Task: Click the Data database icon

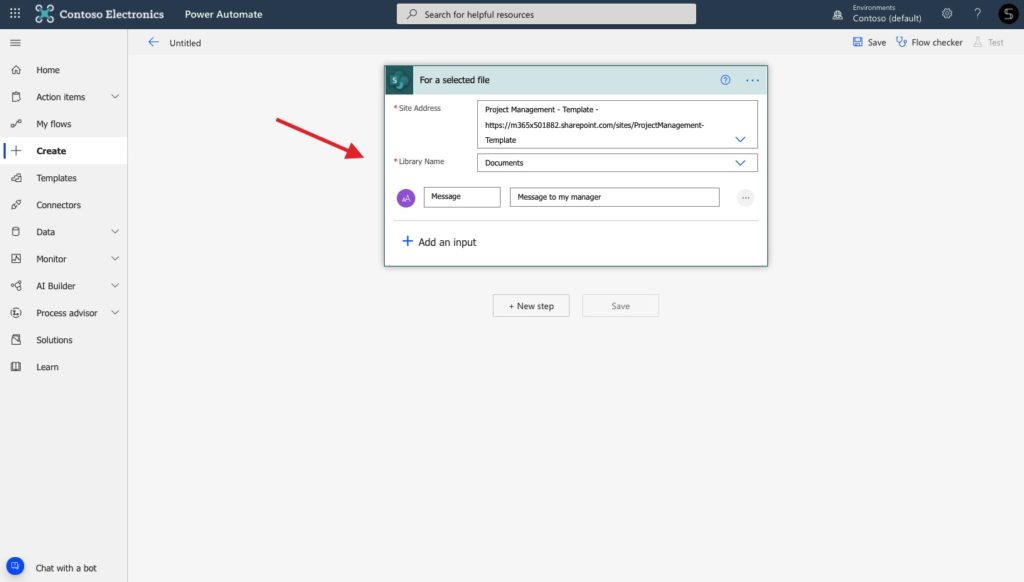Action: tap(16, 232)
